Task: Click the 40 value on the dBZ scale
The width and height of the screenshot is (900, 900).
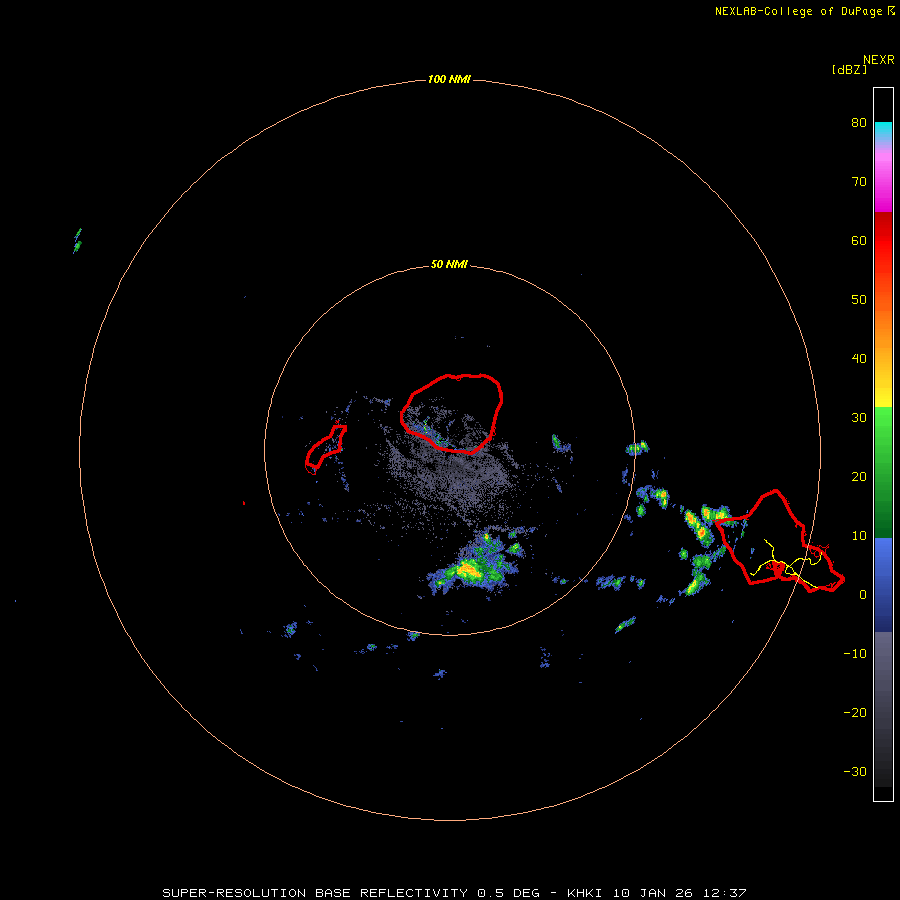Action: [859, 359]
